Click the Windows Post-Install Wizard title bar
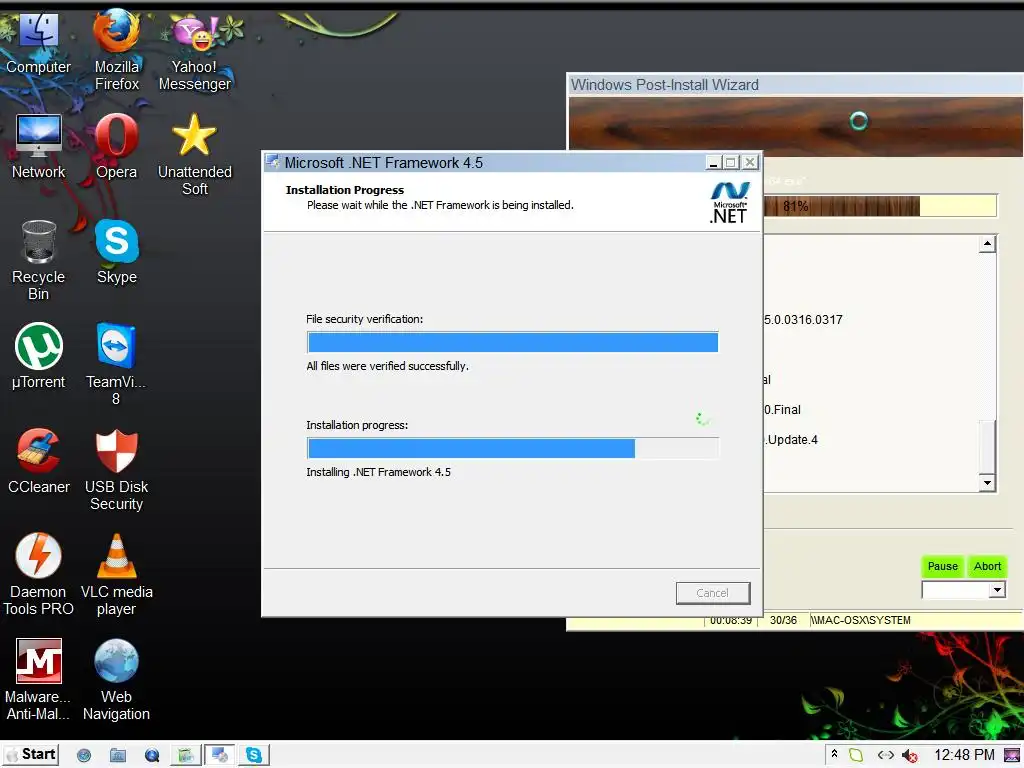 coord(794,85)
